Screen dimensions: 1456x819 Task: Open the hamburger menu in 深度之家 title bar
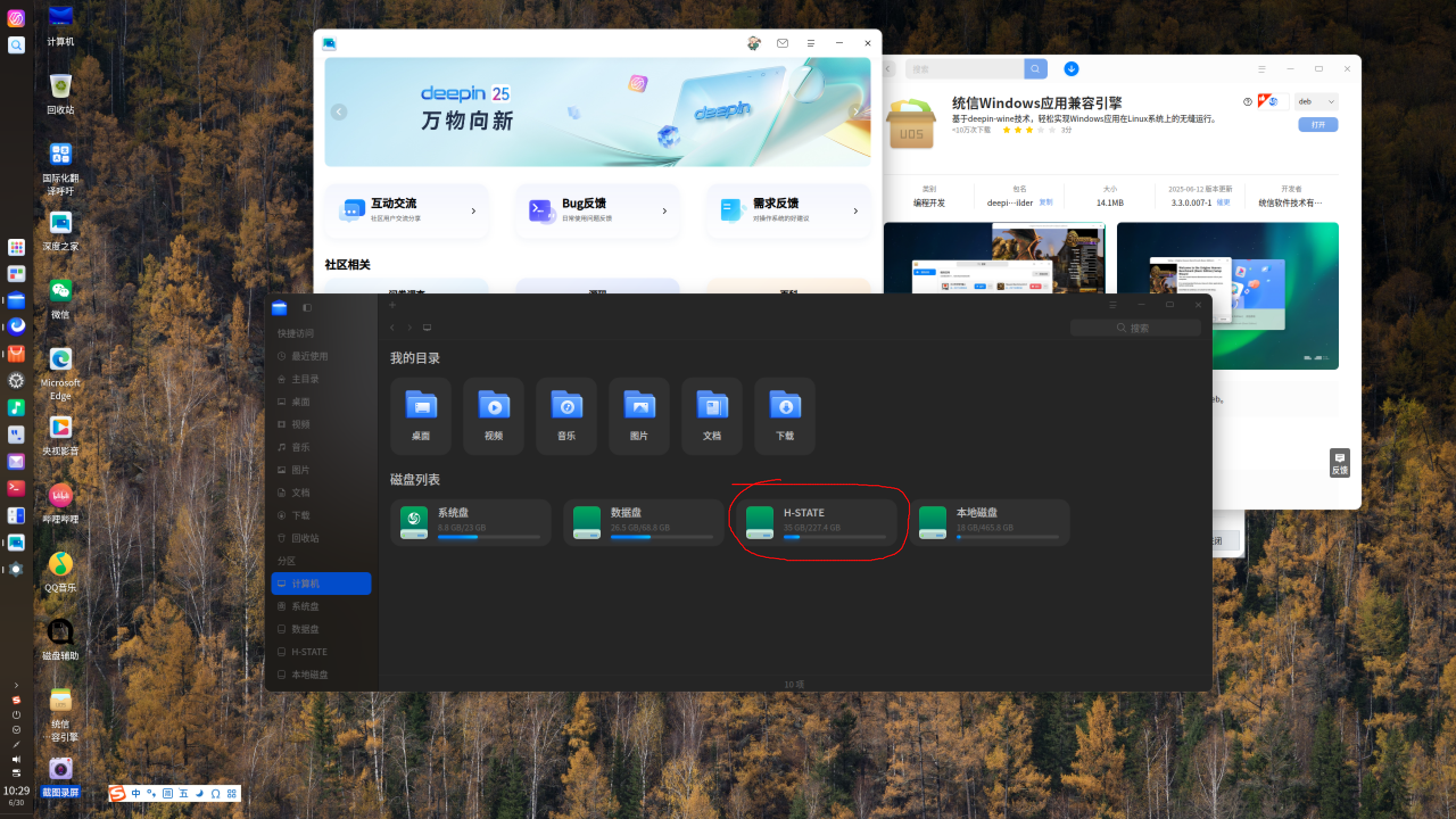(x=811, y=43)
